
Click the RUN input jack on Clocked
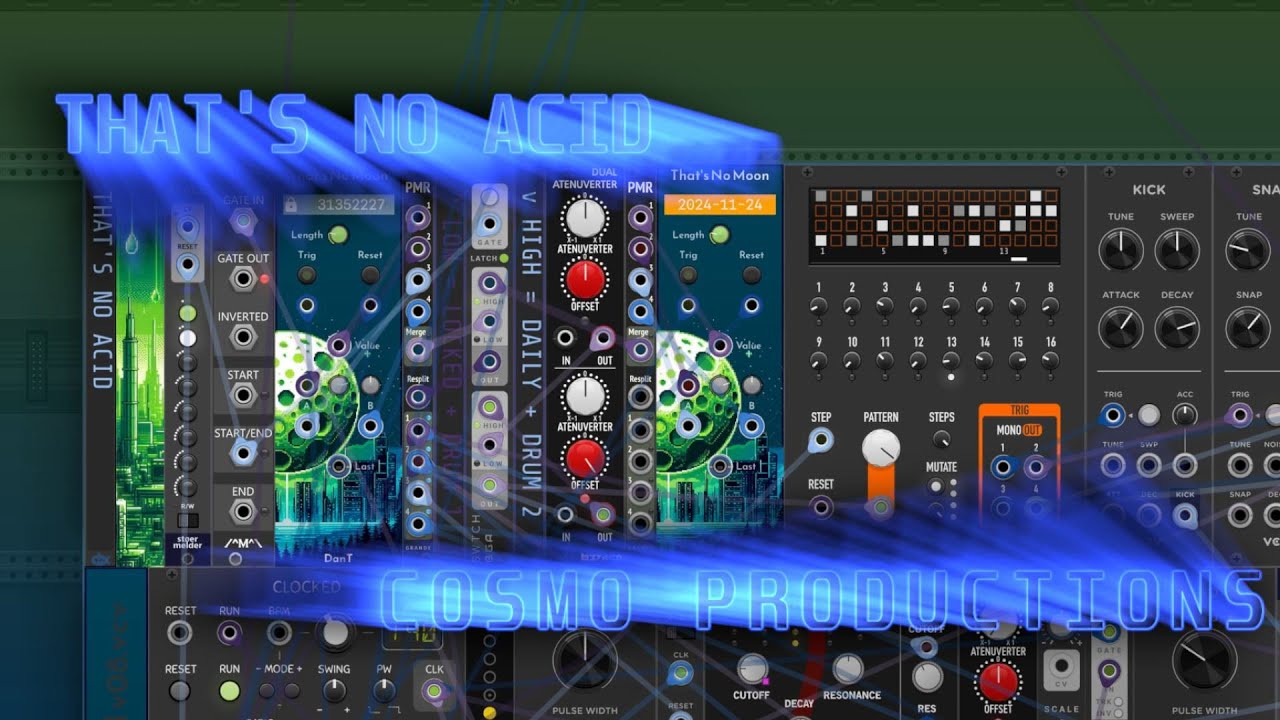coord(230,632)
